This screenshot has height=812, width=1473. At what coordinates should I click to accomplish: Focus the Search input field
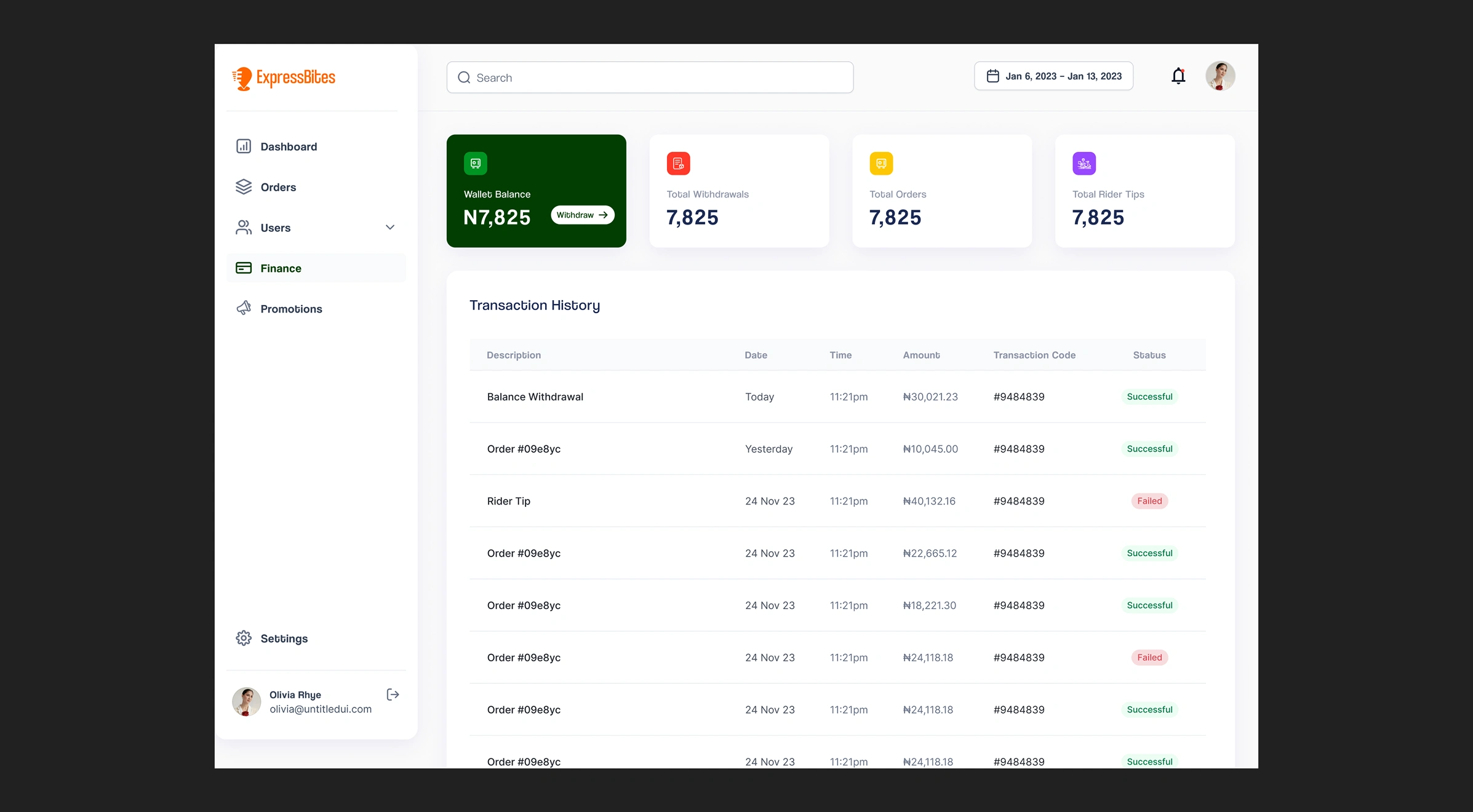650,78
